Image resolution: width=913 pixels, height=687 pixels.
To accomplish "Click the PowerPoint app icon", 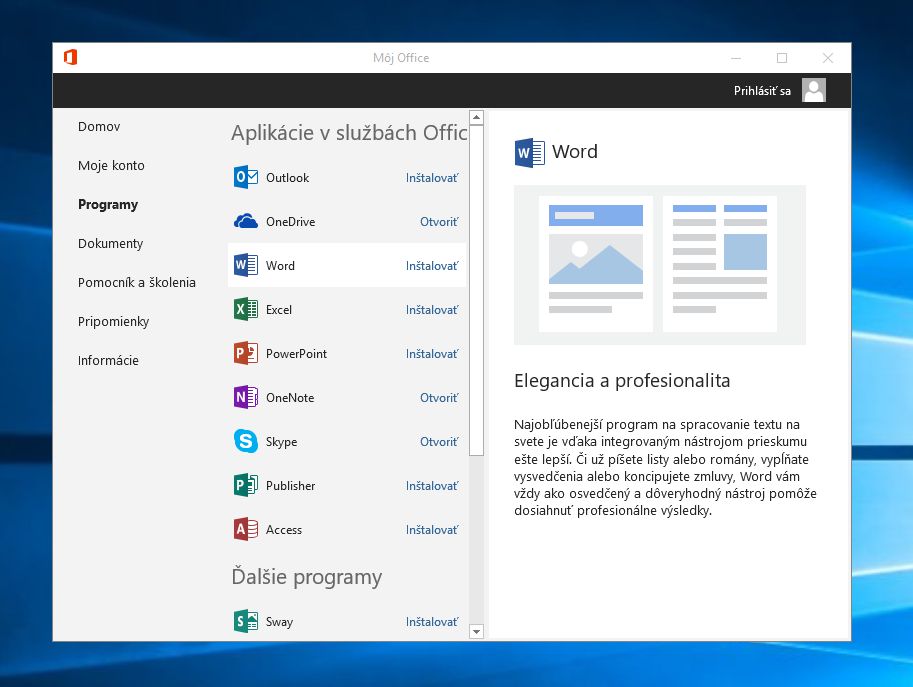I will (x=246, y=353).
